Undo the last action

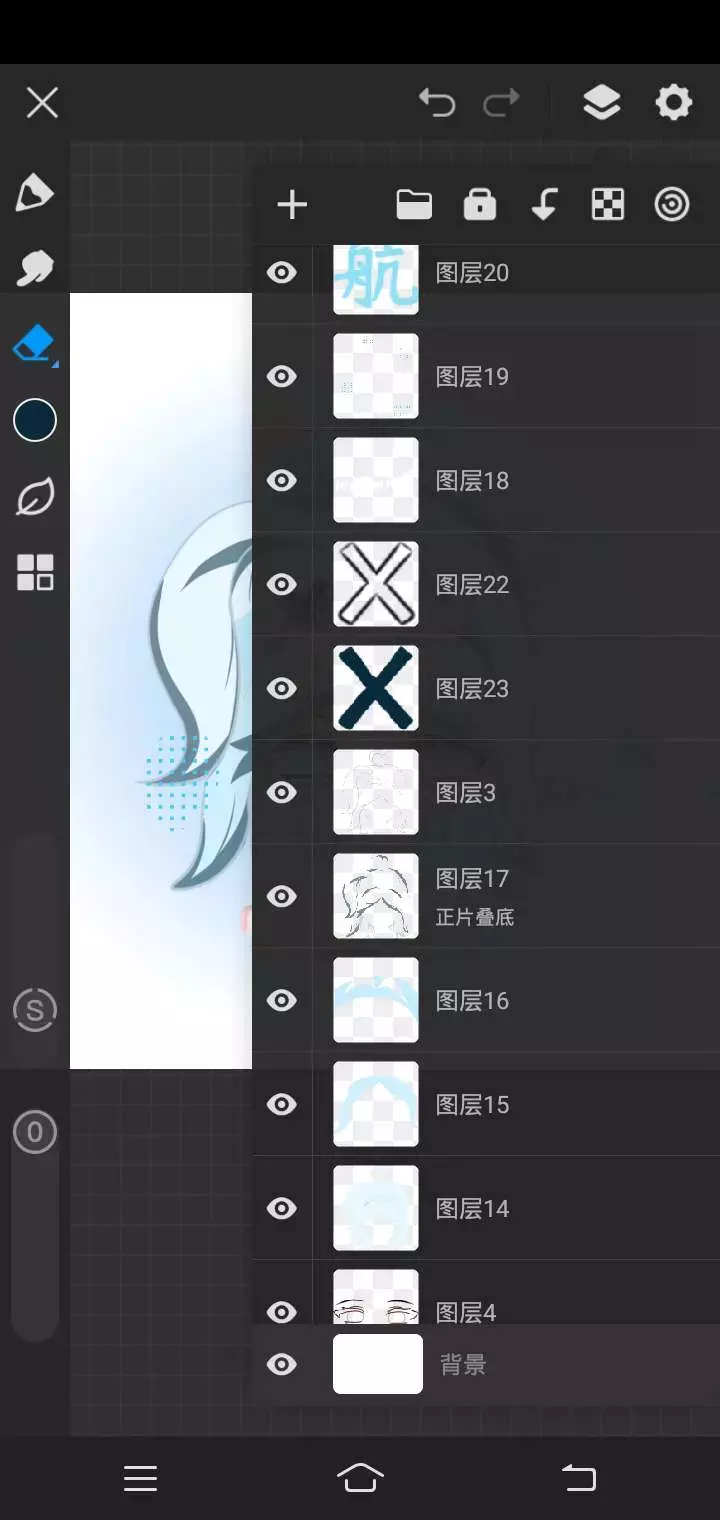click(437, 102)
